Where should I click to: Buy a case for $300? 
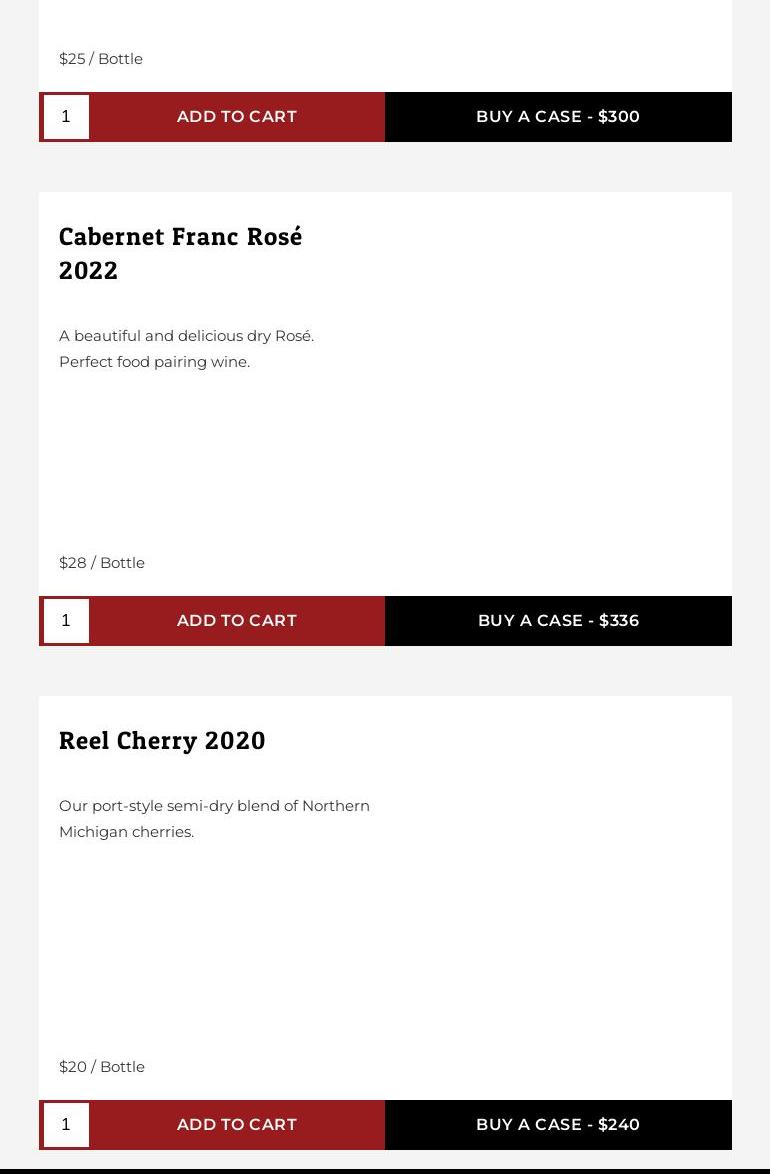tap(558, 117)
